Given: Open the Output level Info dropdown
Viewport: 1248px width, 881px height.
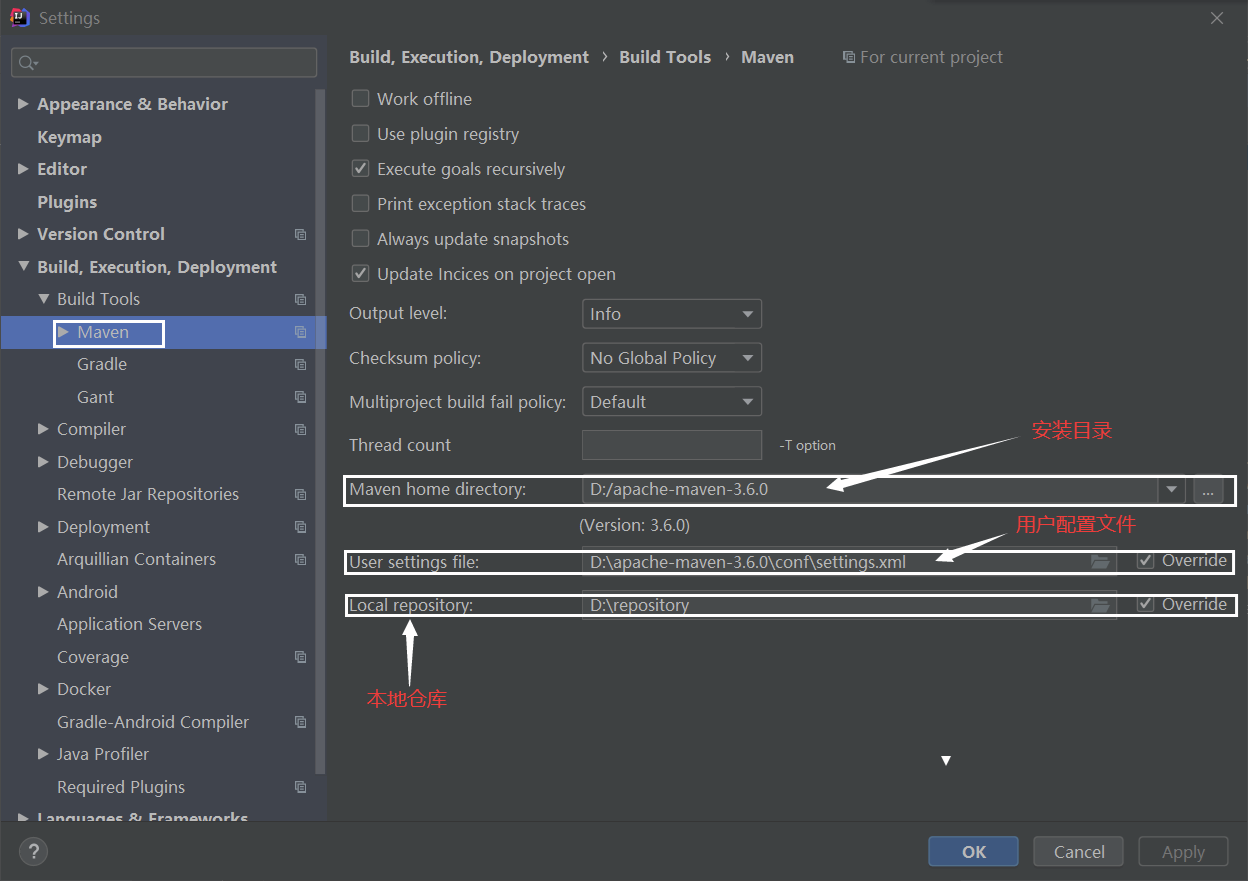Looking at the screenshot, I should coord(672,314).
